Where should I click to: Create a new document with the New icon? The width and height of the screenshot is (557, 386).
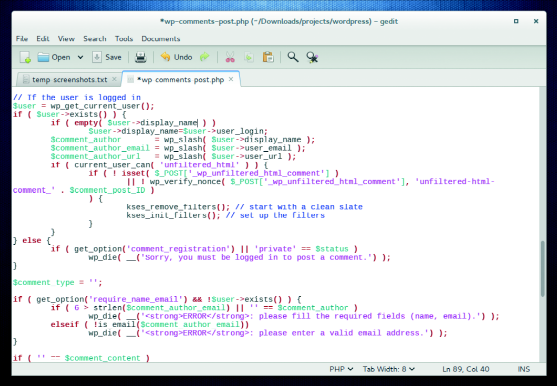[25, 57]
